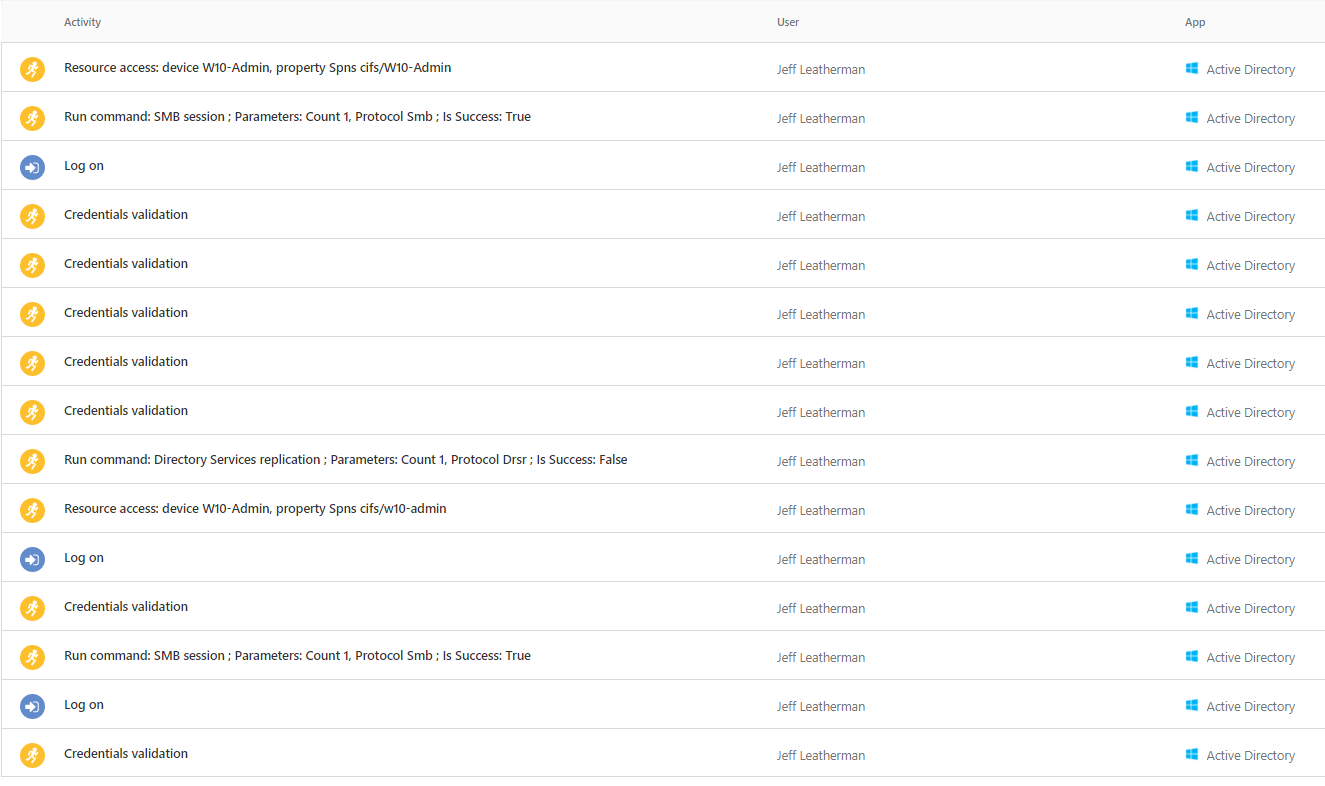This screenshot has width=1325, height=786.
Task: Click the icon of the last SMB session command row
Action: coord(32,657)
